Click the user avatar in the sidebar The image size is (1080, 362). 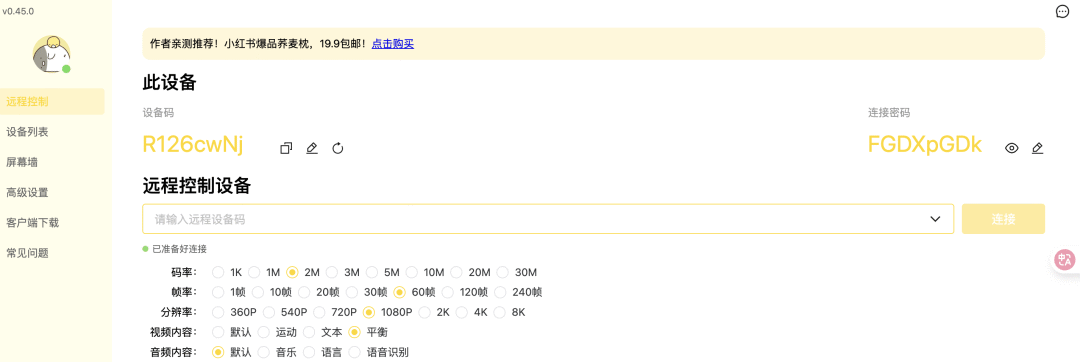tap(52, 54)
